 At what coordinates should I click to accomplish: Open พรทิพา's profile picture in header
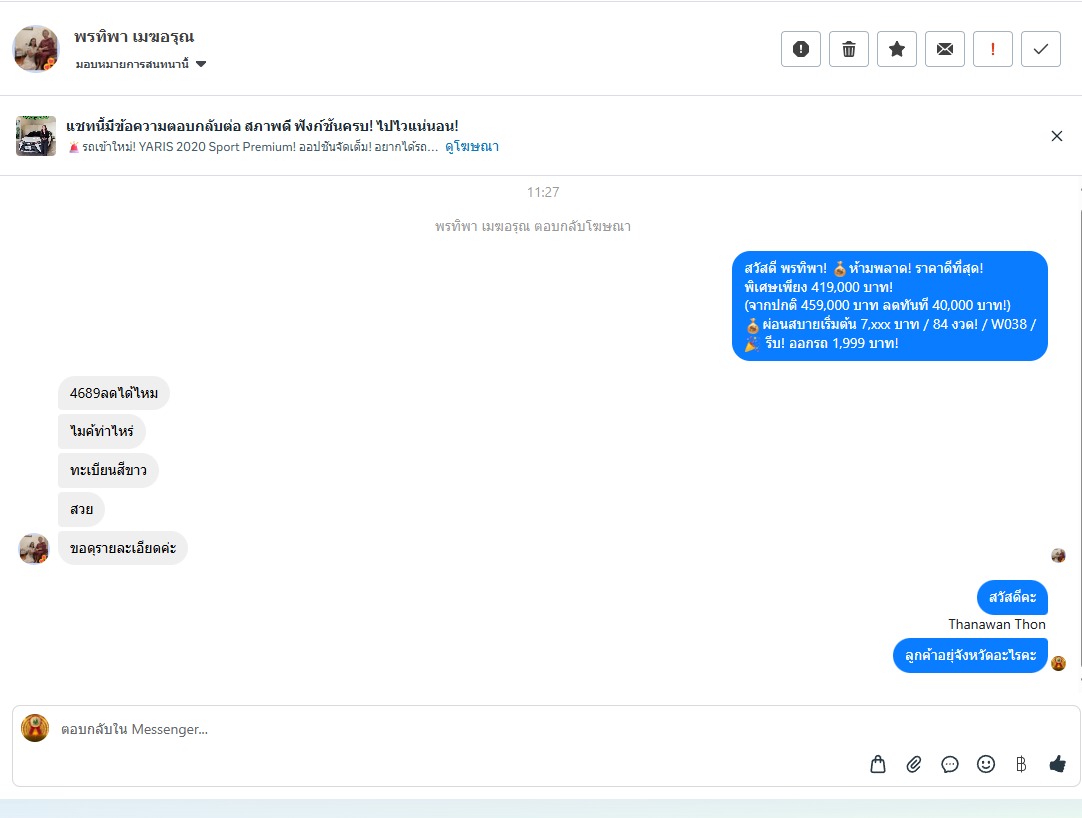tap(36, 49)
